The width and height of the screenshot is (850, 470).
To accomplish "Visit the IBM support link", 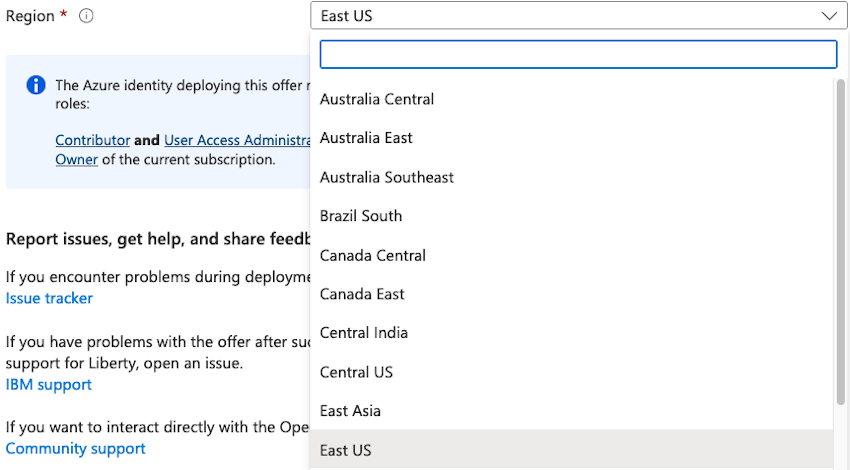I will click(x=48, y=385).
